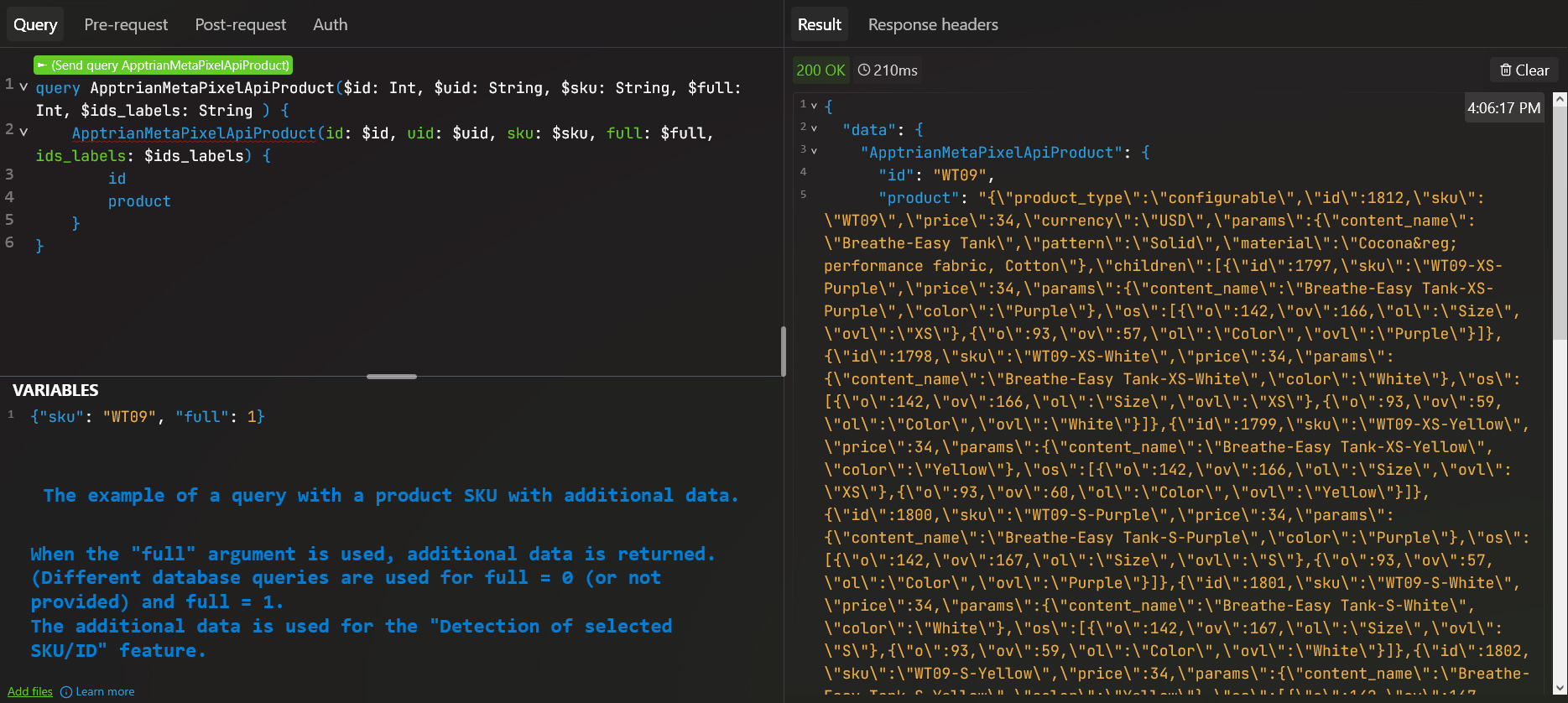Click the Add files link
Screen dimensions: 1568x703
tap(30, 692)
